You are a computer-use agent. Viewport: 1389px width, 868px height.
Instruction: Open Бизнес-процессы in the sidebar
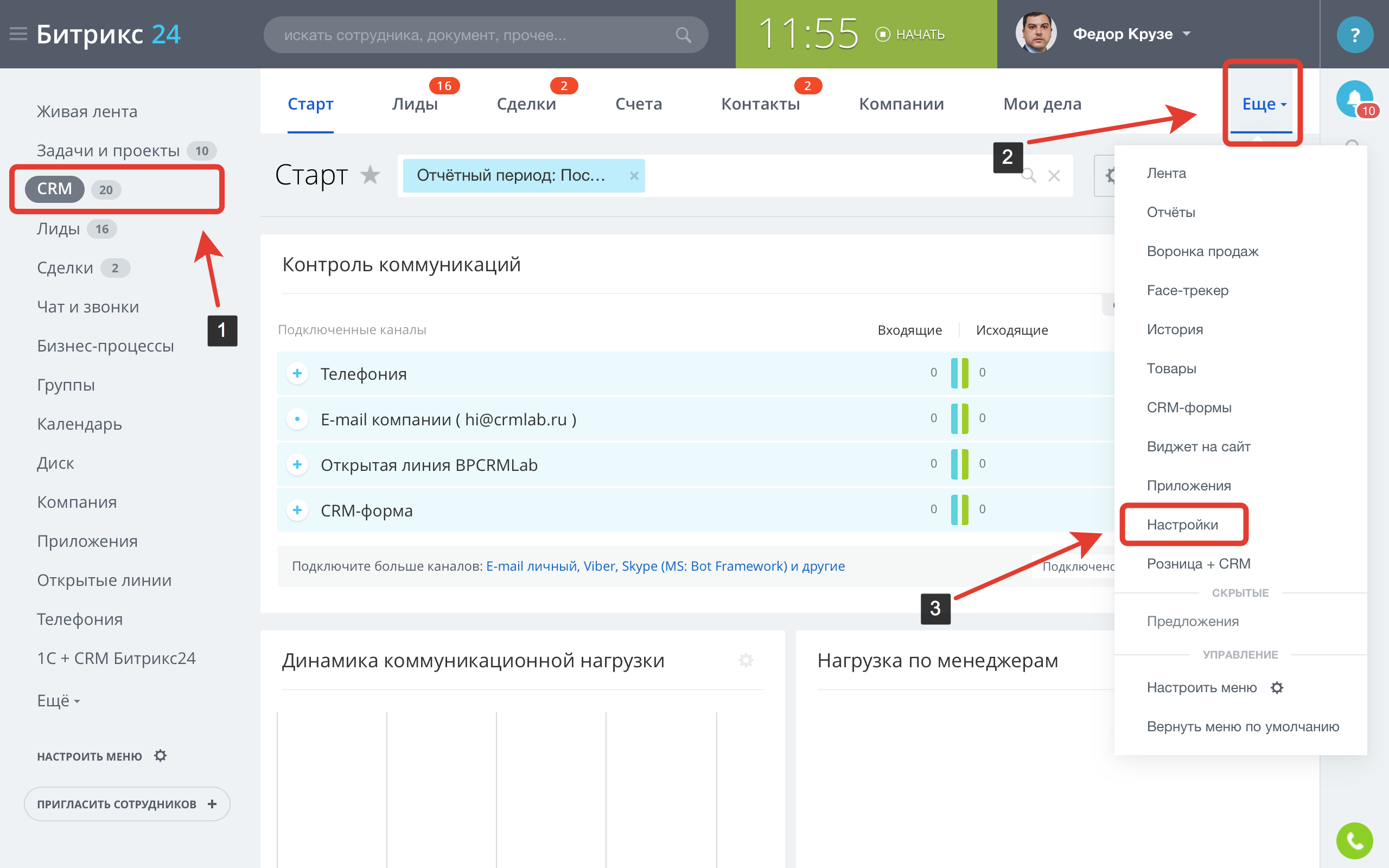pos(106,346)
